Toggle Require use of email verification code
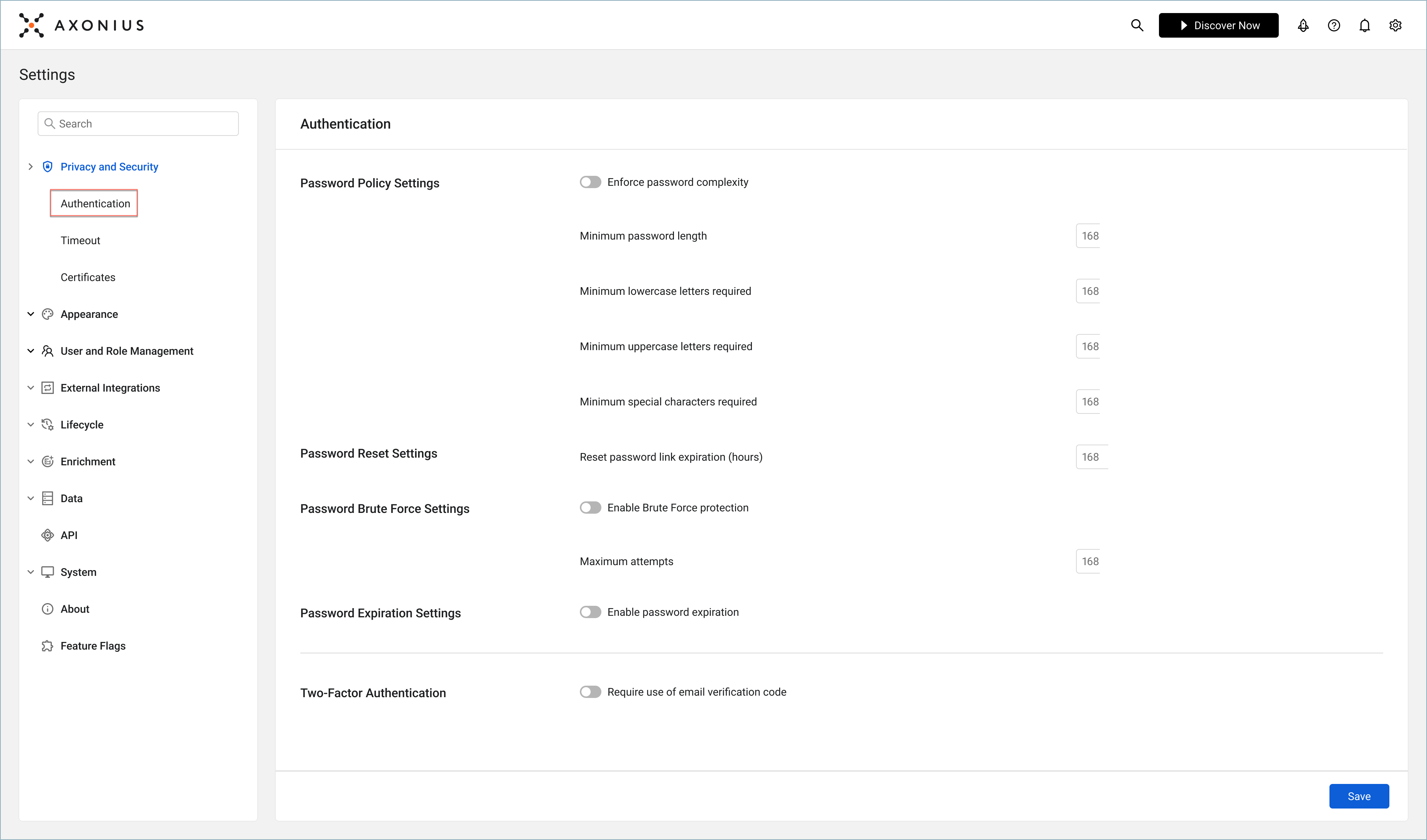This screenshot has width=1427, height=840. [x=590, y=692]
